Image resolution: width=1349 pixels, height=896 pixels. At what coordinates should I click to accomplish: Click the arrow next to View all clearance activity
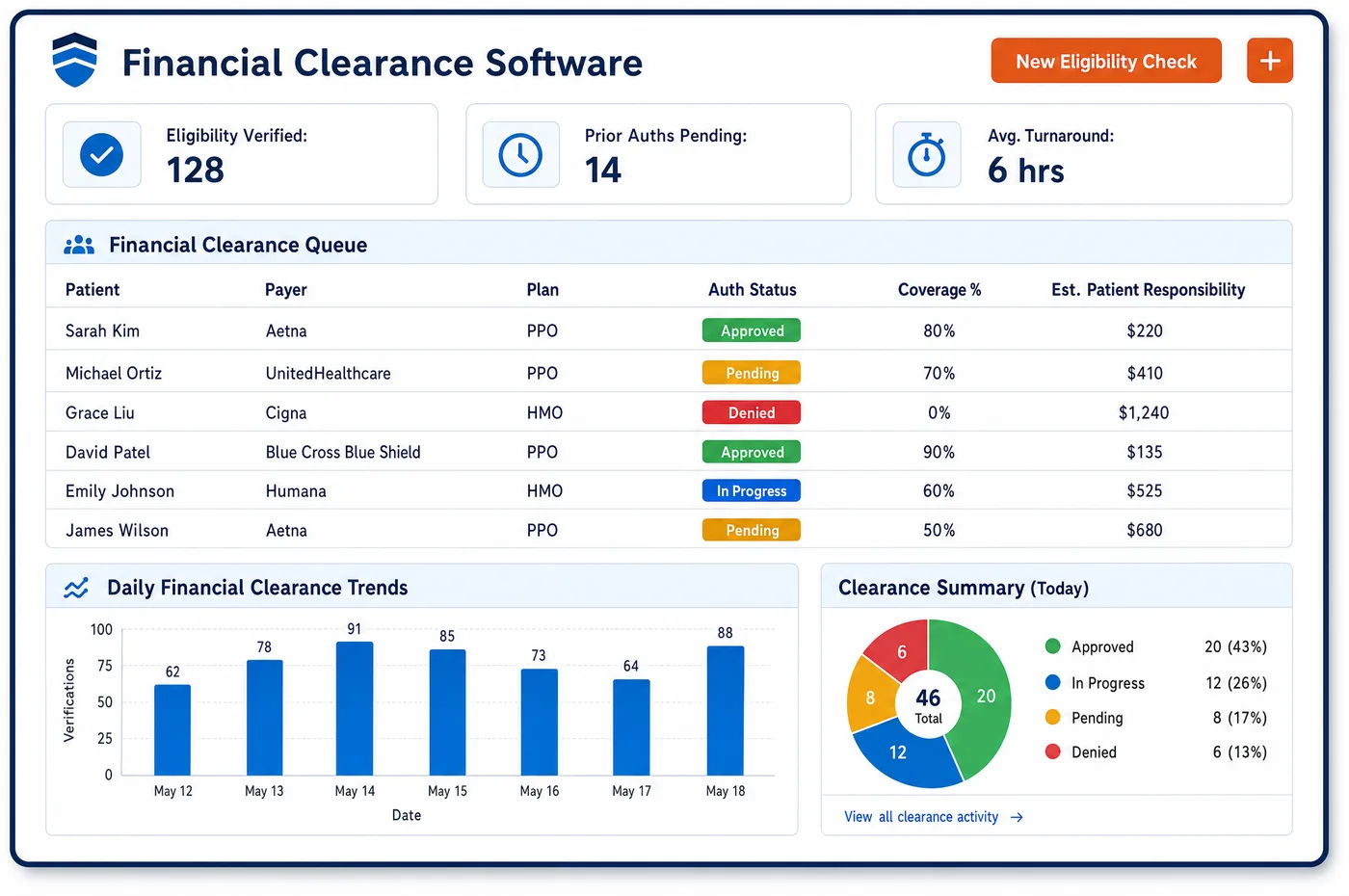1017,817
